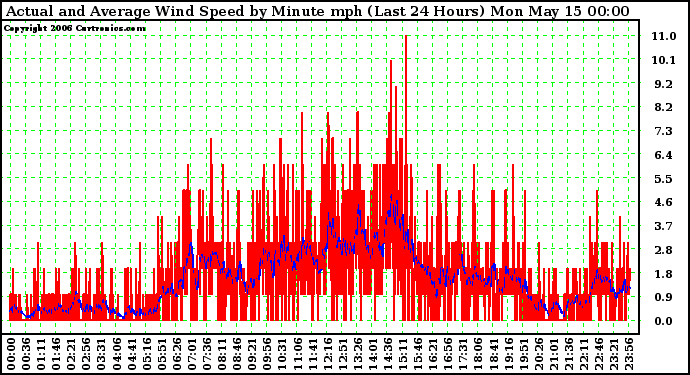Click the 15:11 time label
Viewport: 690px width, 375px height.
(402, 354)
